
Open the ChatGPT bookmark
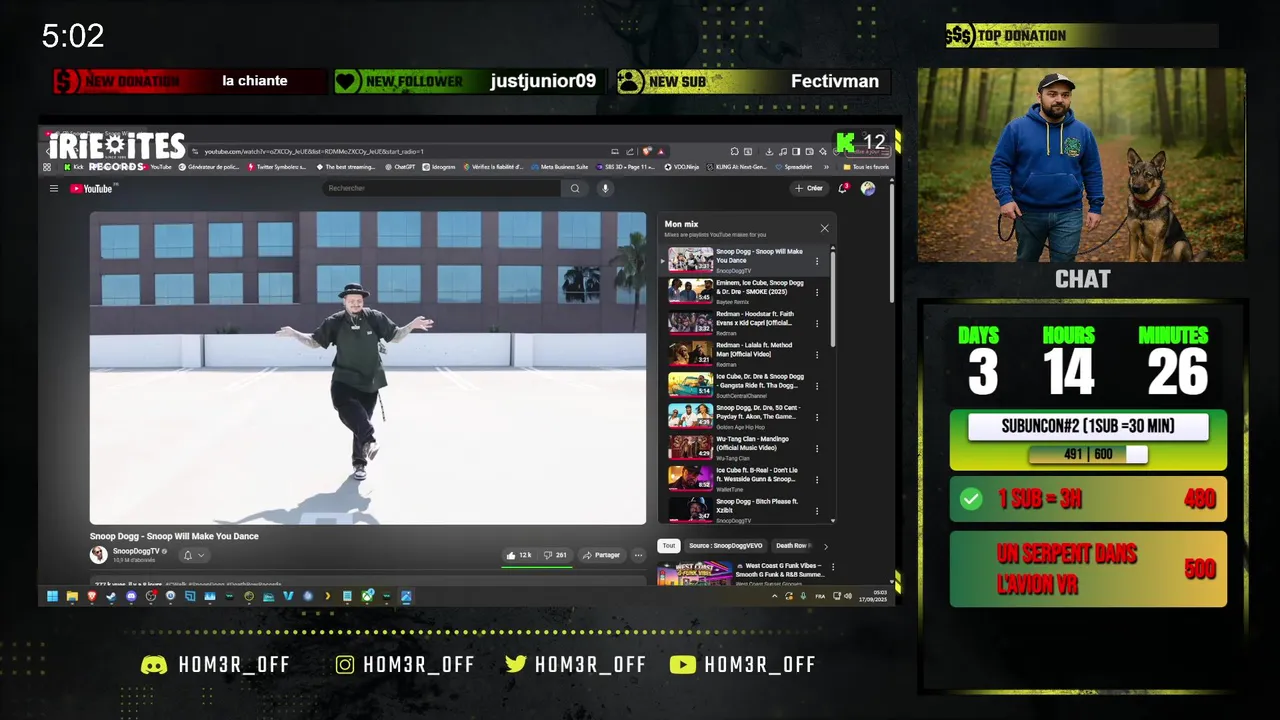[400, 167]
